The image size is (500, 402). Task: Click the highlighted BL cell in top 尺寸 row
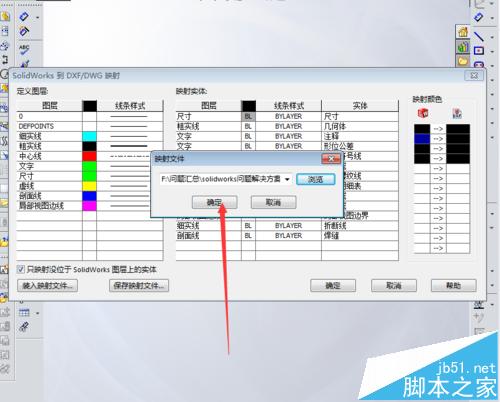(248, 116)
